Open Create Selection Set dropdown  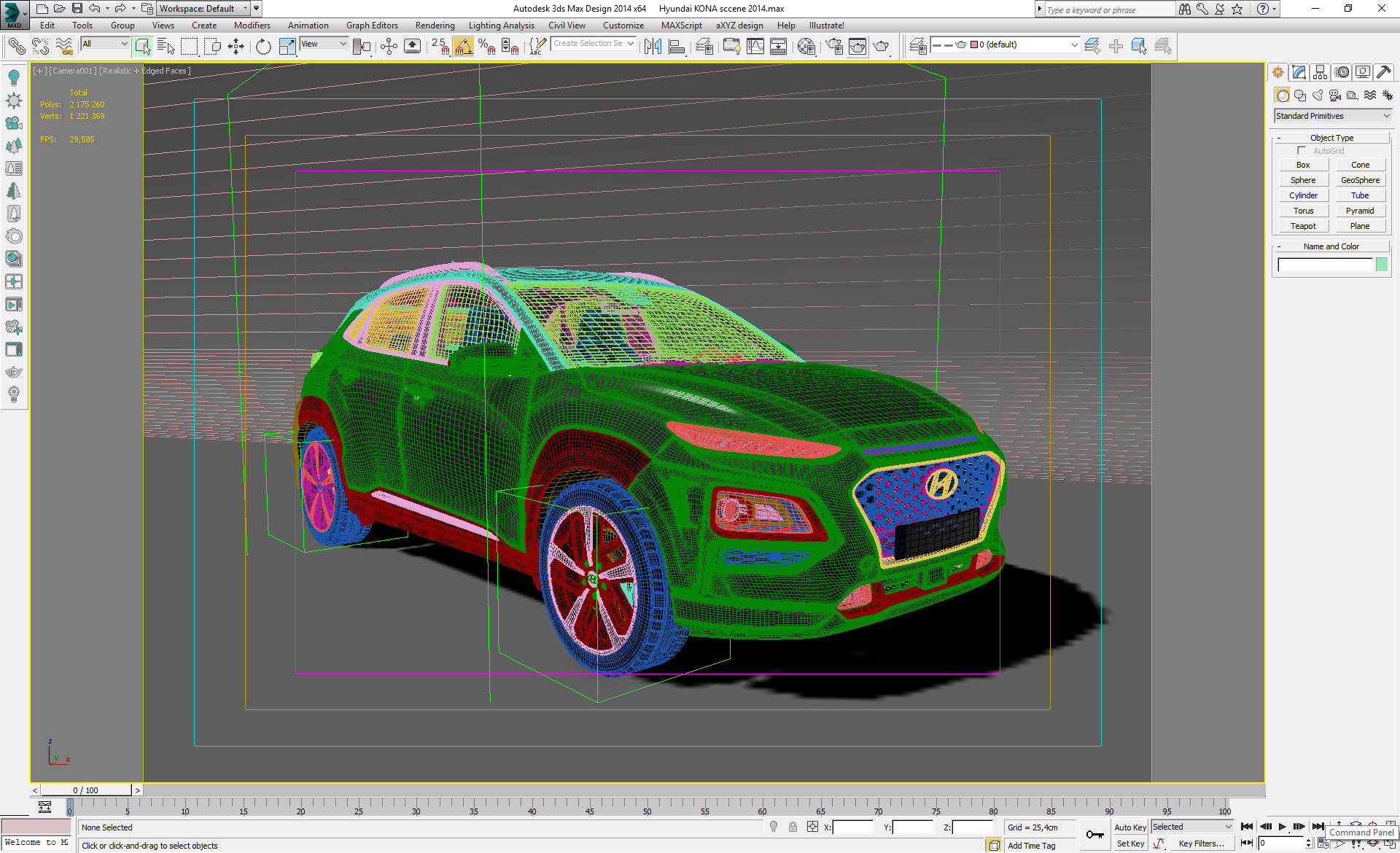coord(593,44)
